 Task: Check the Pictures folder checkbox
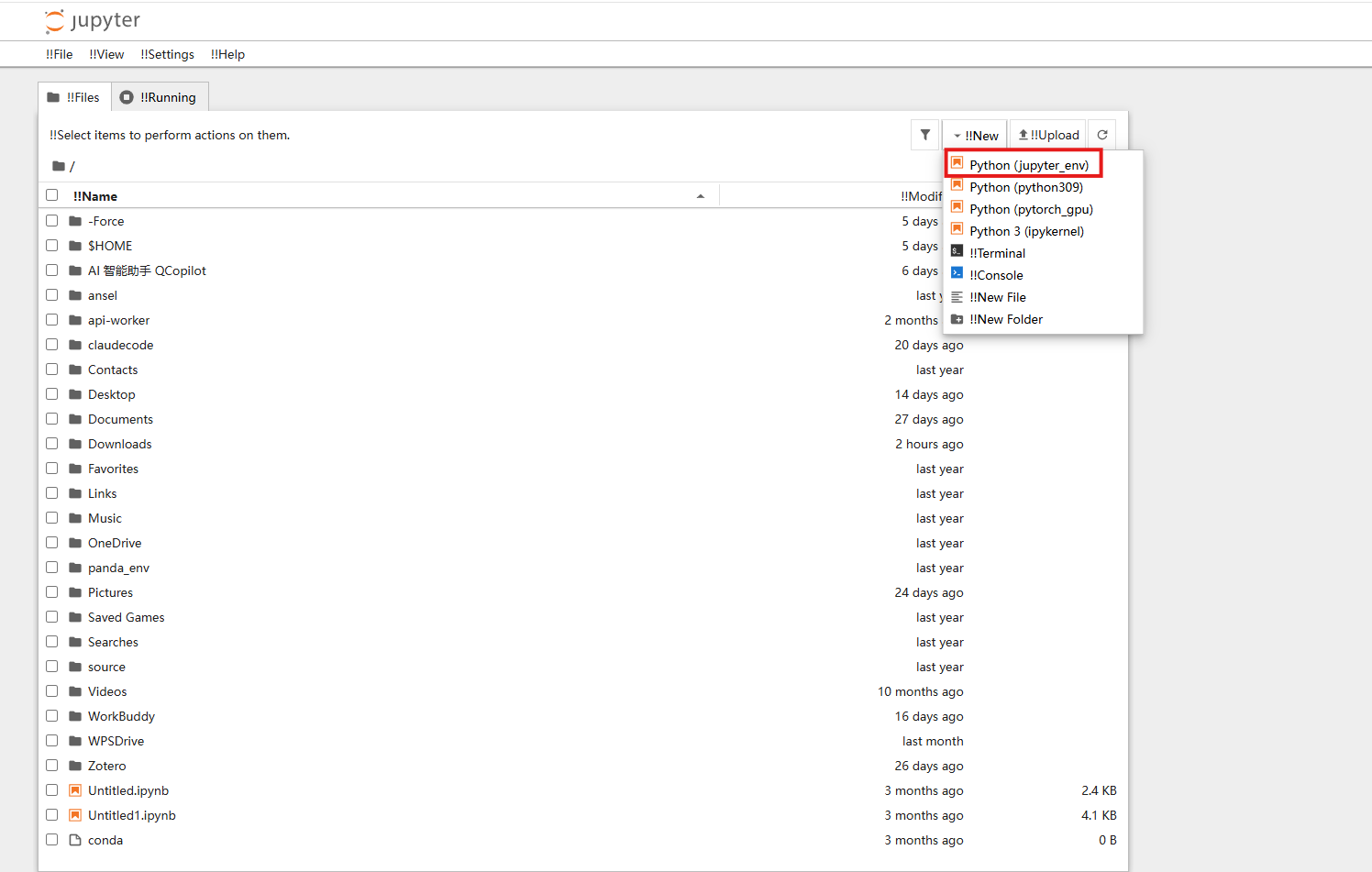pyautogui.click(x=52, y=592)
